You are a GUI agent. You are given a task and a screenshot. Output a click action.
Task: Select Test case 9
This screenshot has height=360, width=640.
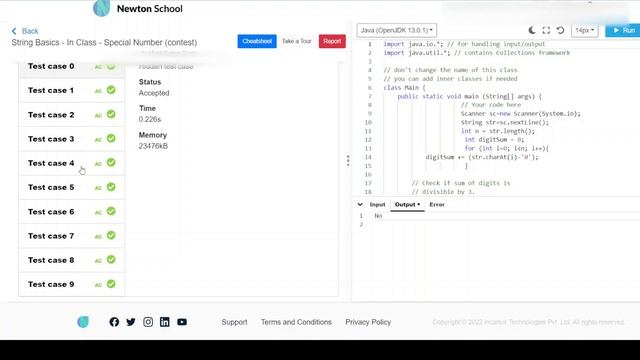click(x=71, y=284)
